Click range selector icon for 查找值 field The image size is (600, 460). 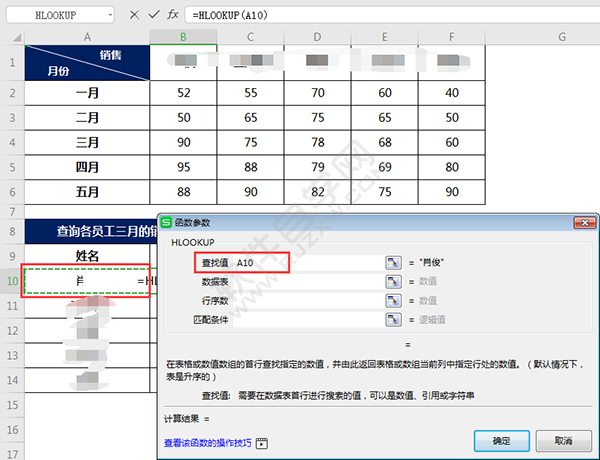(x=393, y=263)
